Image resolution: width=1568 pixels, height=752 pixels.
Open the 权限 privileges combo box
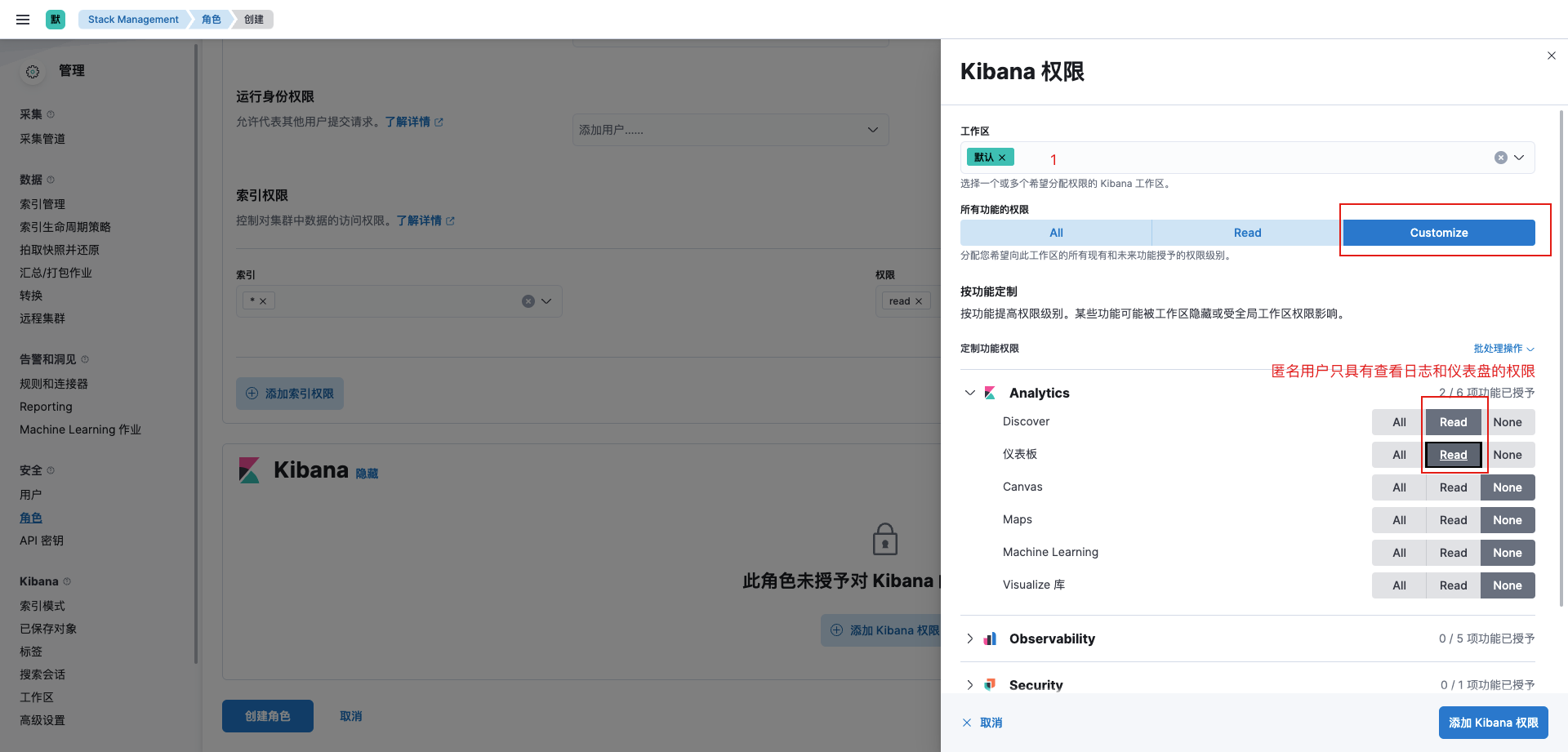click(x=908, y=301)
